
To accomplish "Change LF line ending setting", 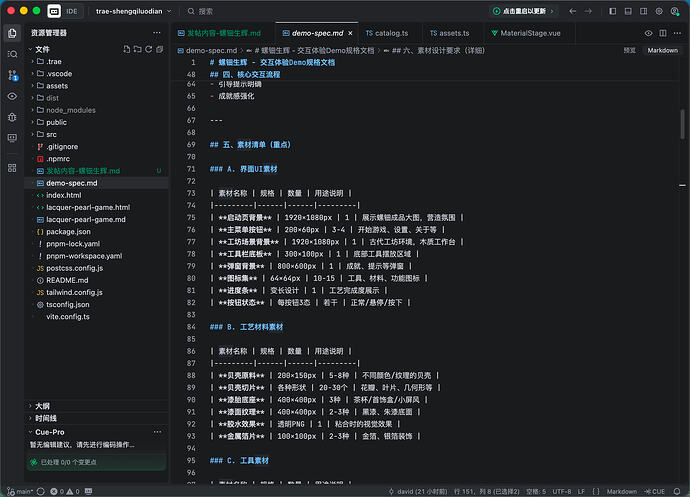I will (581, 491).
